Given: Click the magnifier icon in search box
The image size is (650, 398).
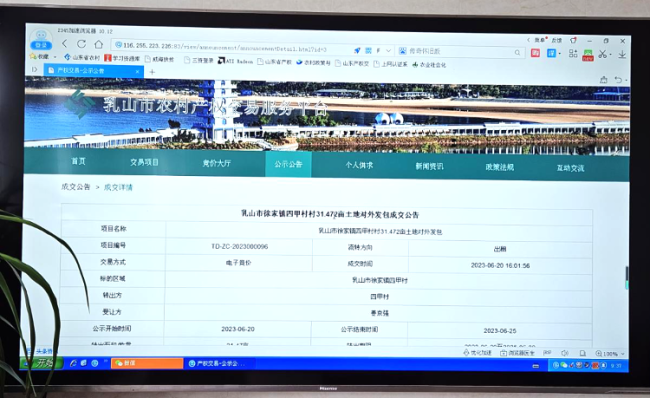Looking at the screenshot, I should [517, 52].
